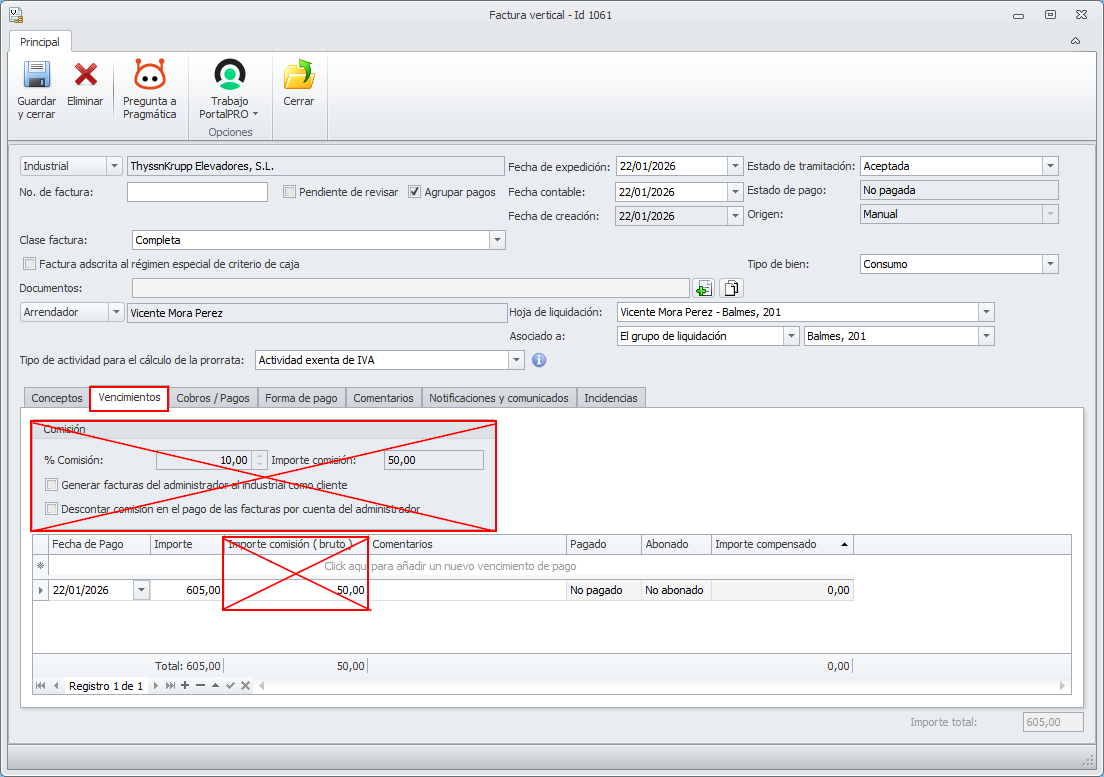
Task: Select the Principal ribbon tab
Action: 40,42
